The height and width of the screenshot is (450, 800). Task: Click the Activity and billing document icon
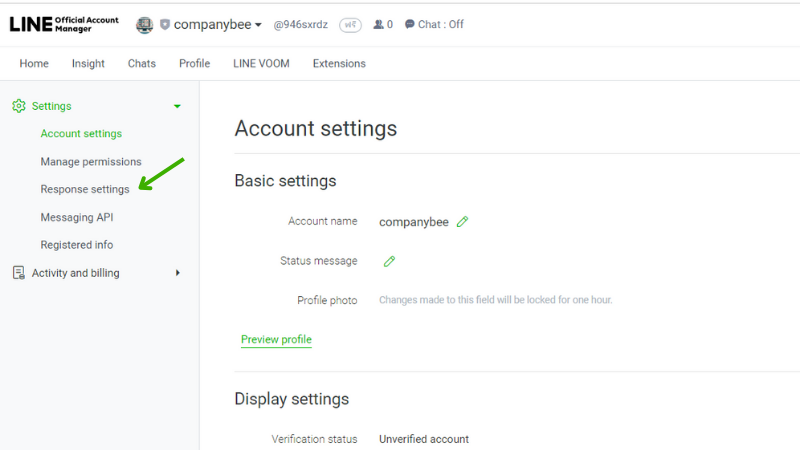pos(19,273)
